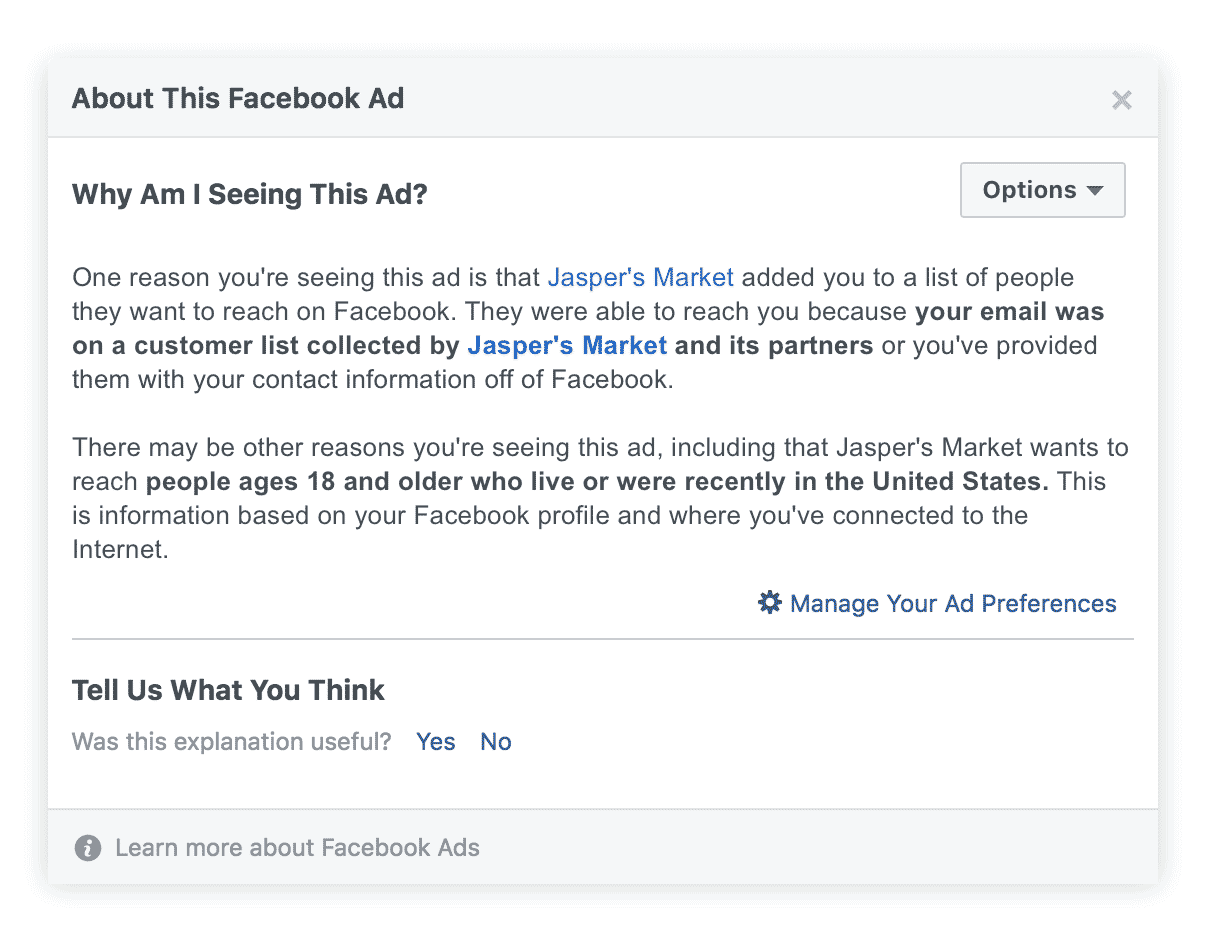Screen dimensions: 1209x941
Task: Open the Options dropdown menu
Action: pos(1041,190)
